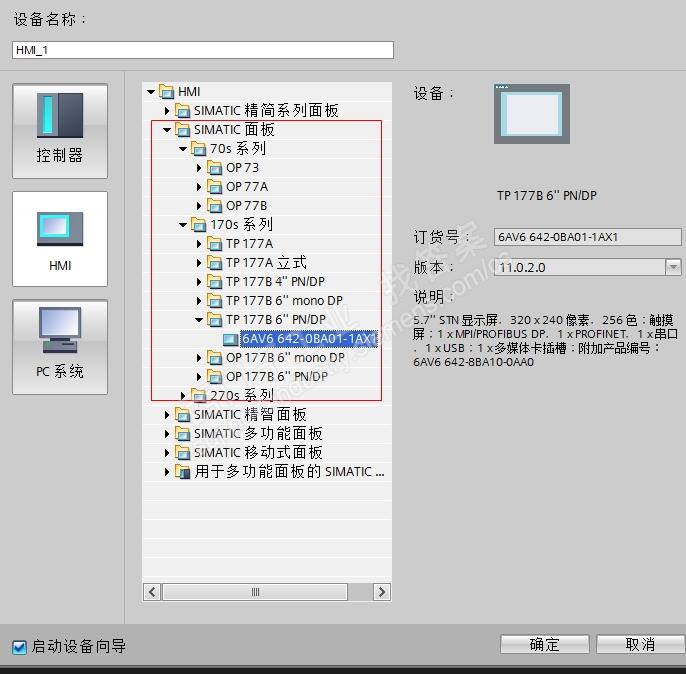The image size is (686, 674).
Task: Expand the OP 73 node arrow
Action: point(199,168)
